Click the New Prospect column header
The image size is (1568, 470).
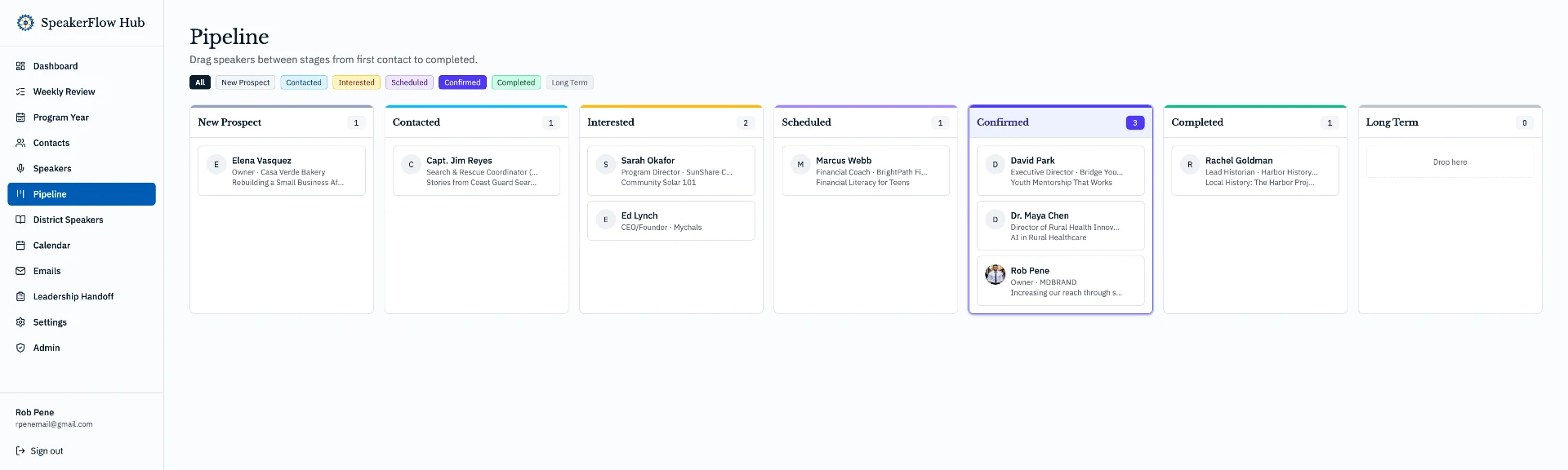(282, 122)
